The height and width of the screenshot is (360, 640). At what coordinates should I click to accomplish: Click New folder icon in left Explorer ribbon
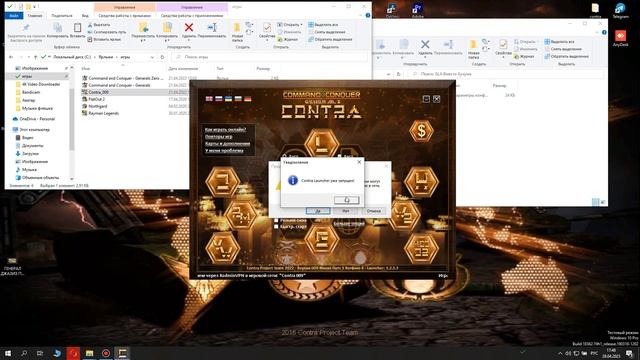(237, 28)
